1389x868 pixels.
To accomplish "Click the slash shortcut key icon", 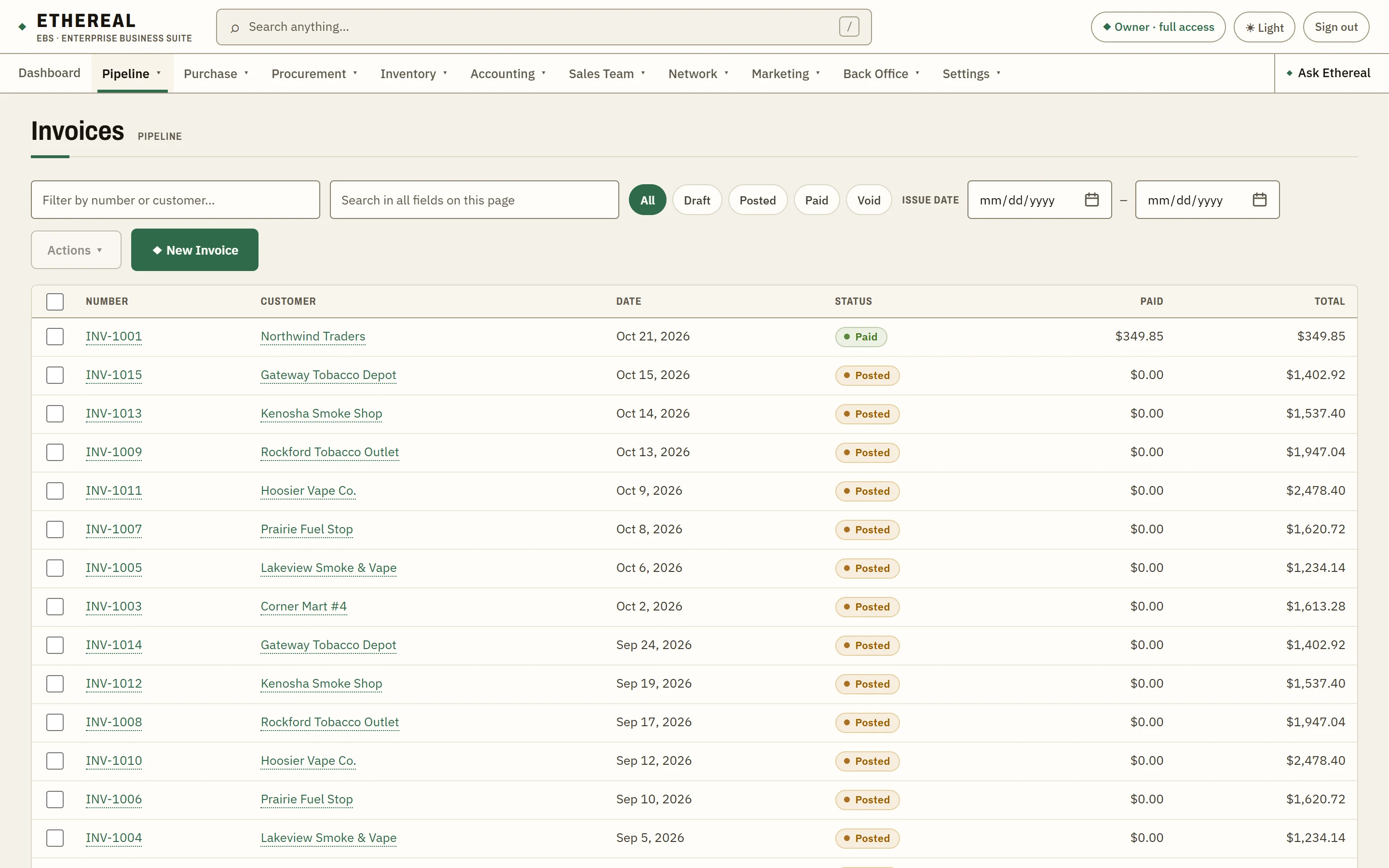I will point(849,27).
